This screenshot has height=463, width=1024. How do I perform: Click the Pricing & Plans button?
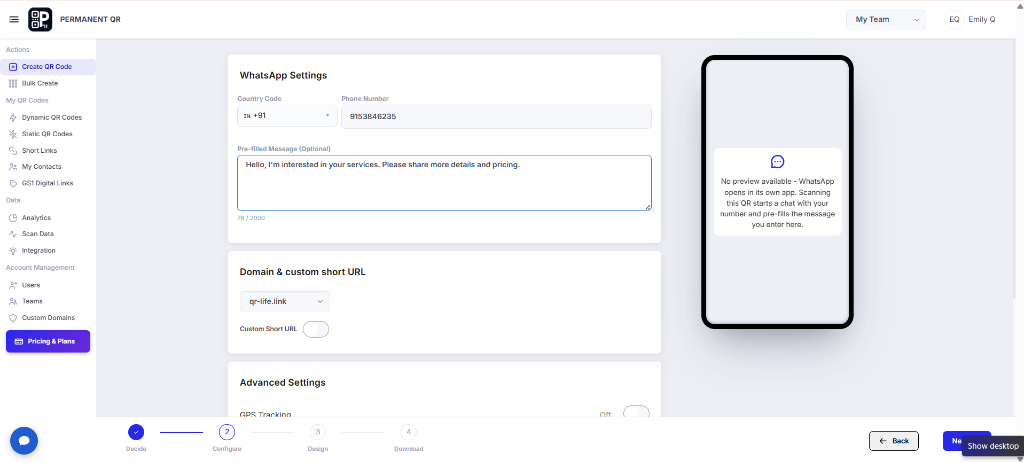click(x=48, y=342)
